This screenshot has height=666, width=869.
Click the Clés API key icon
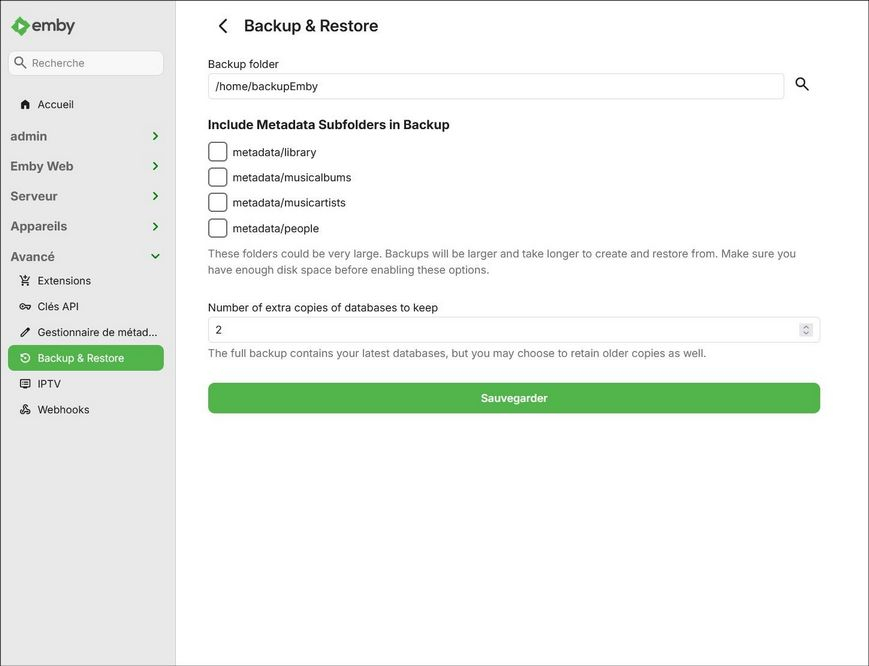[x=25, y=307]
